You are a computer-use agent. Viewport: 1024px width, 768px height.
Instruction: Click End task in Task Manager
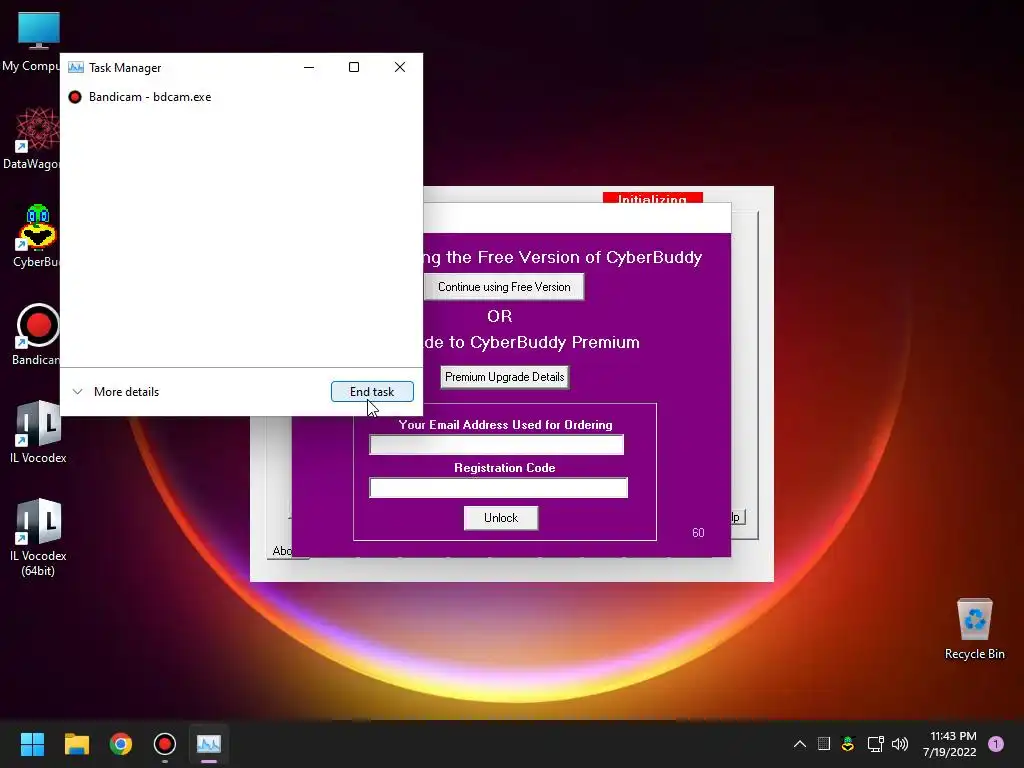(x=372, y=391)
